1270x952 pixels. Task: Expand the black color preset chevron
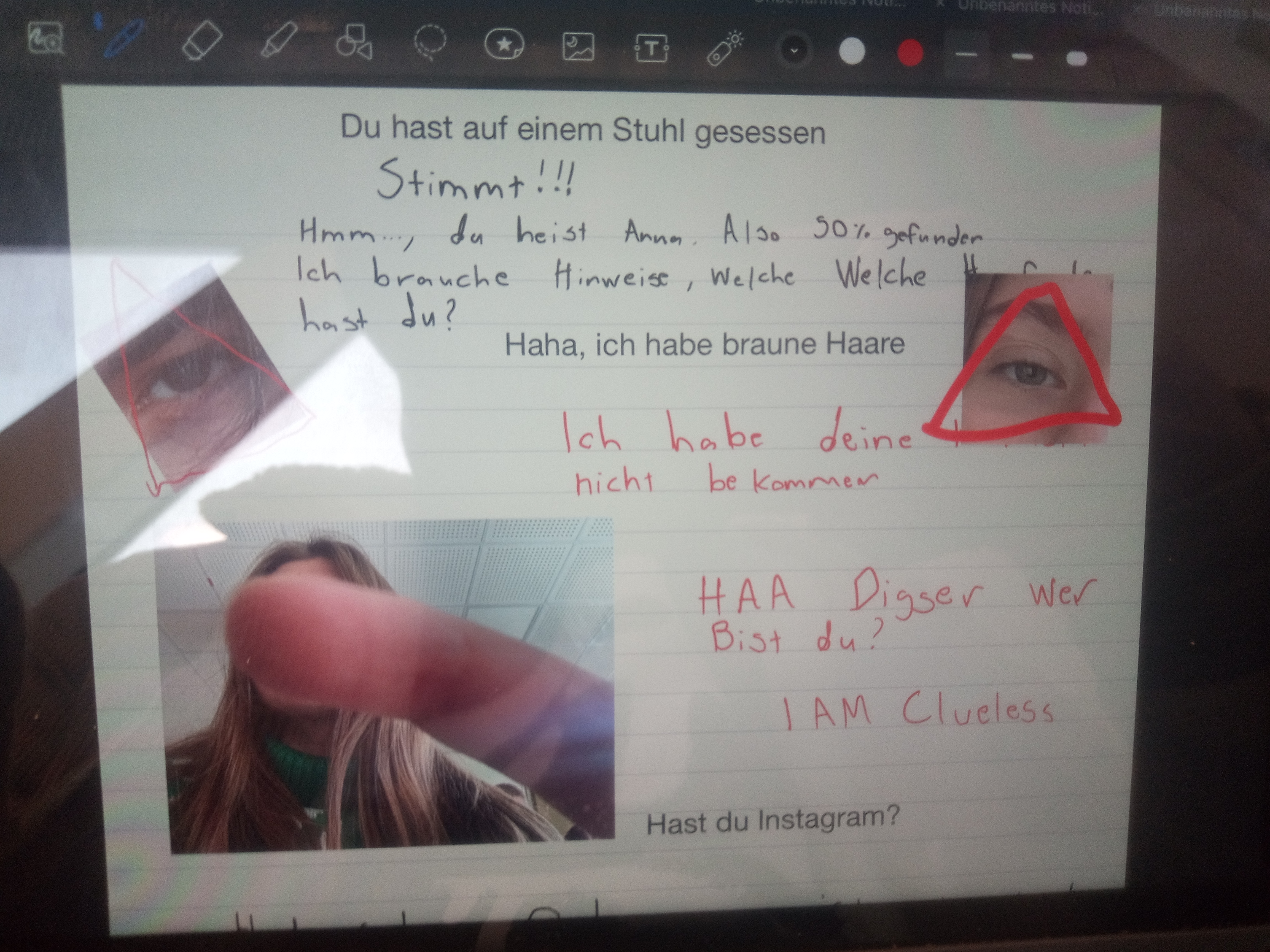[795, 51]
